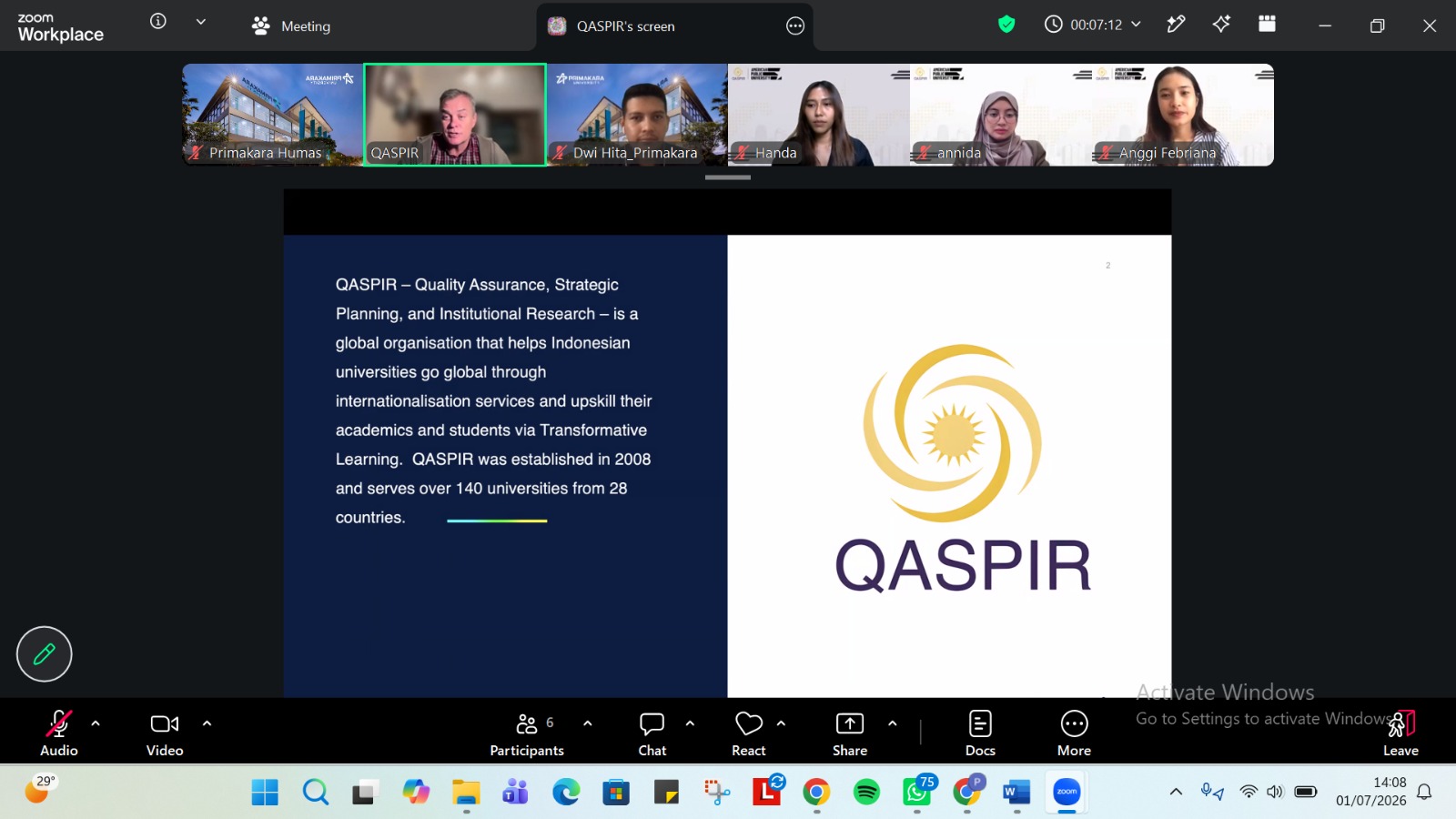
Task: Open Microsoft Store from taskbar
Action: 616,793
